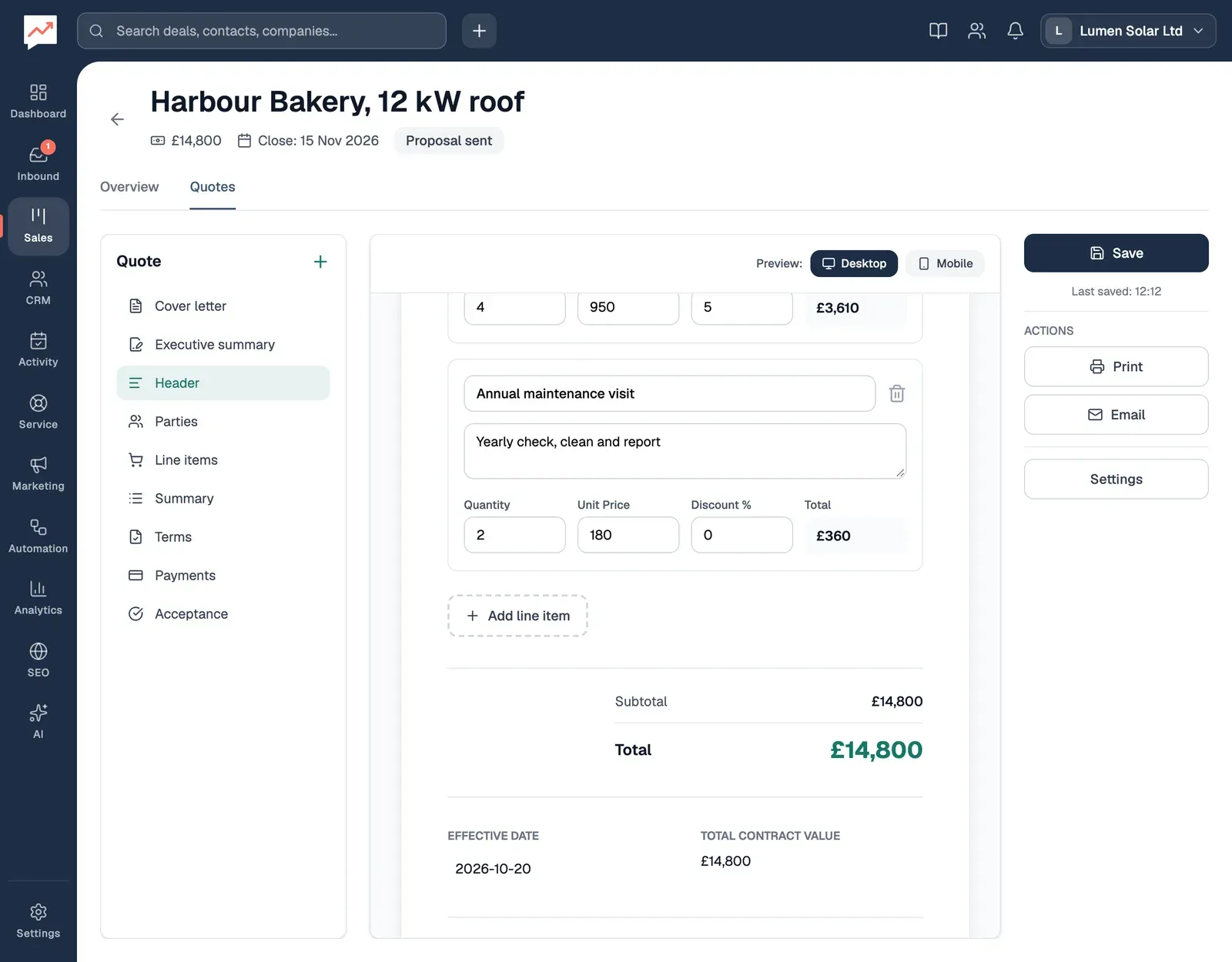Open Analytics chart icon

click(38, 598)
